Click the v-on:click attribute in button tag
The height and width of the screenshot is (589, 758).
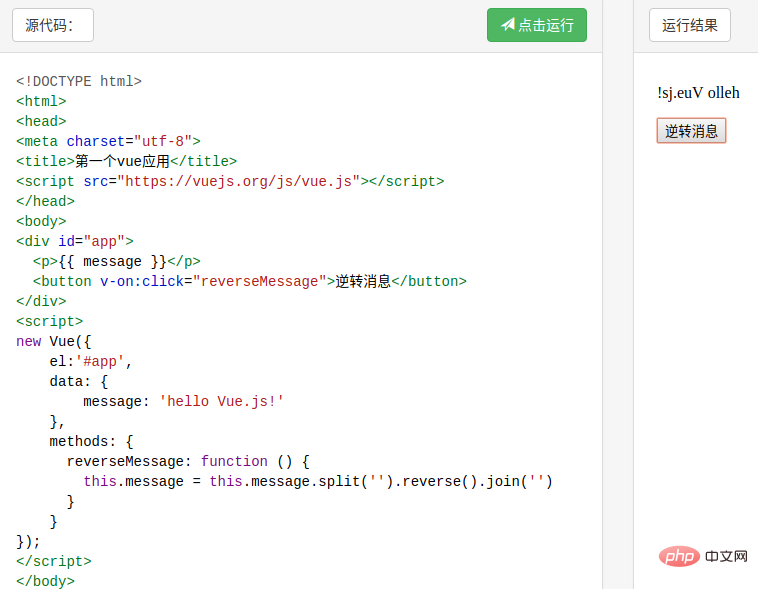point(142,281)
